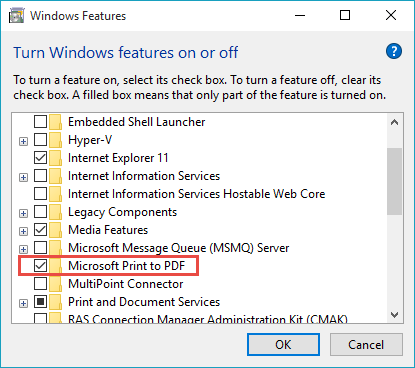Select the Internet Information Services Hostable Web Core item
The height and width of the screenshot is (368, 415).
point(196,194)
